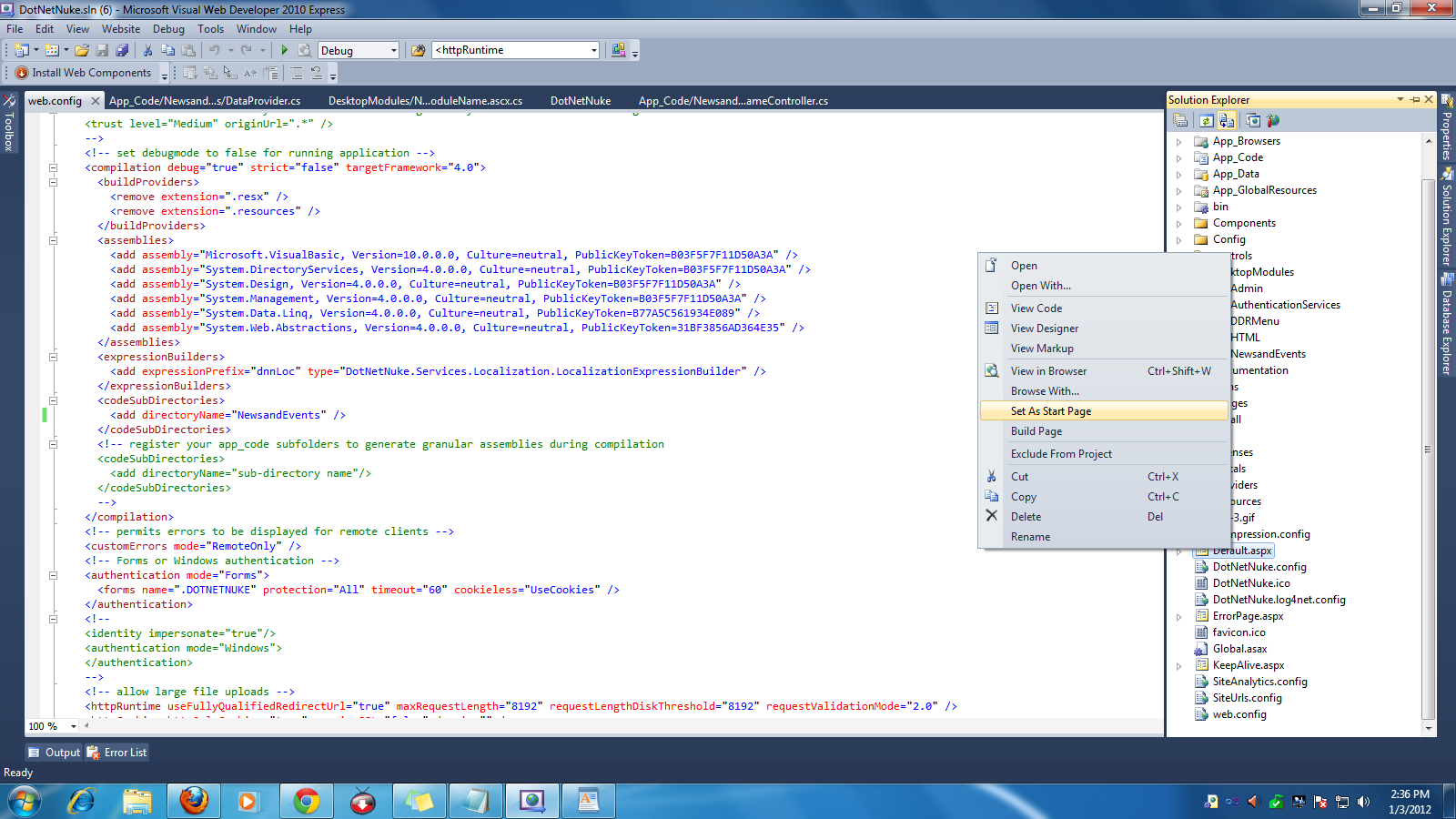Expand the KeepAlive.aspx node

pos(1179,666)
